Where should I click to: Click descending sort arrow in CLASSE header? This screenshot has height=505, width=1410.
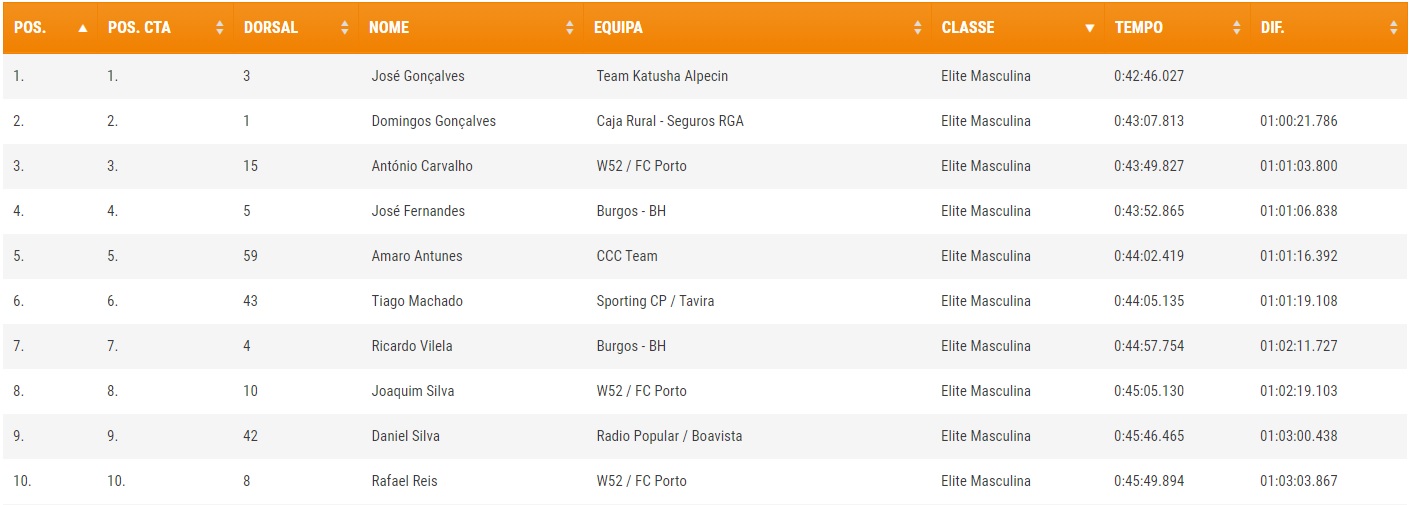(x=1090, y=28)
